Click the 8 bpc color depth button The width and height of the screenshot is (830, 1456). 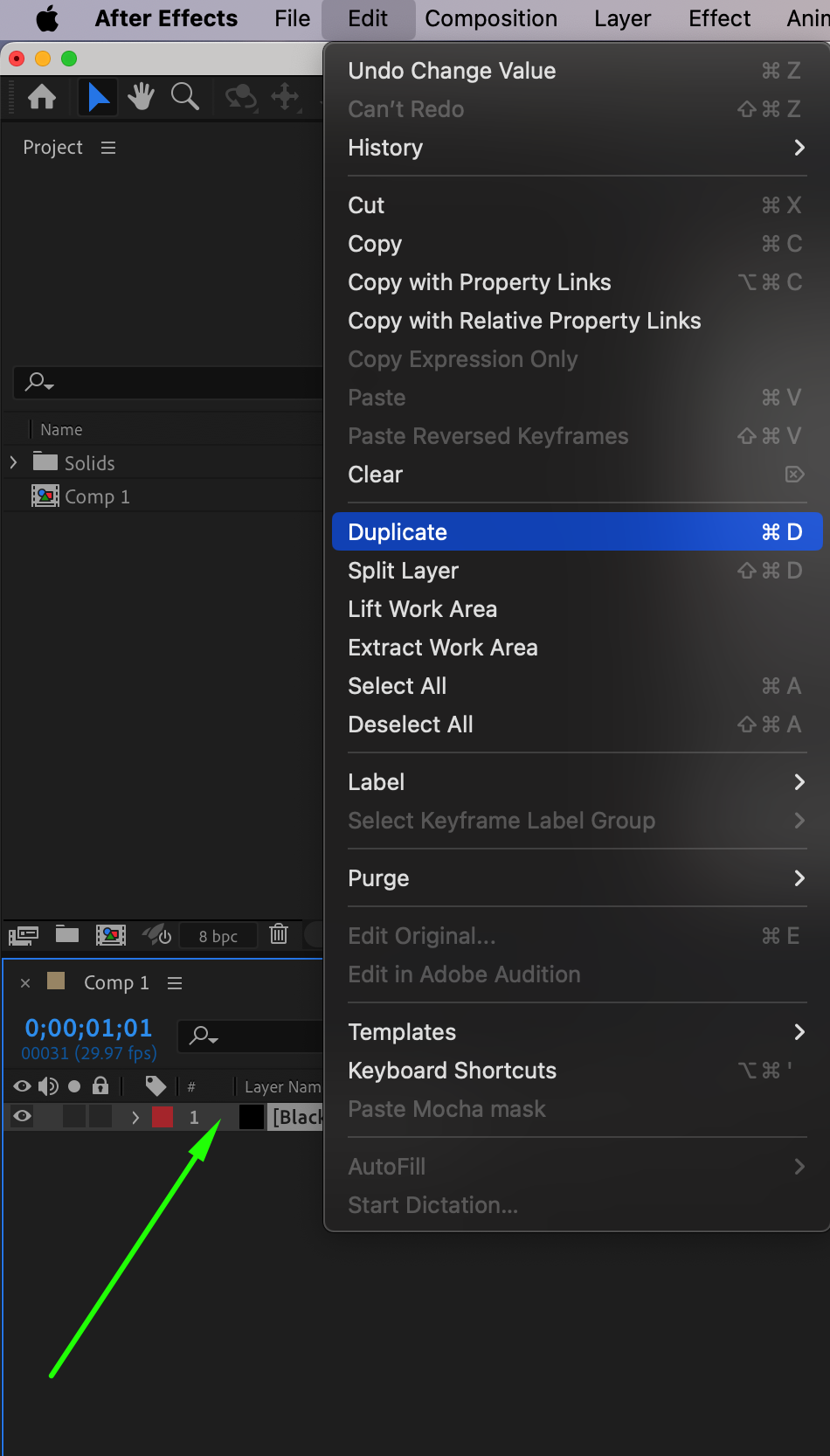pos(218,936)
